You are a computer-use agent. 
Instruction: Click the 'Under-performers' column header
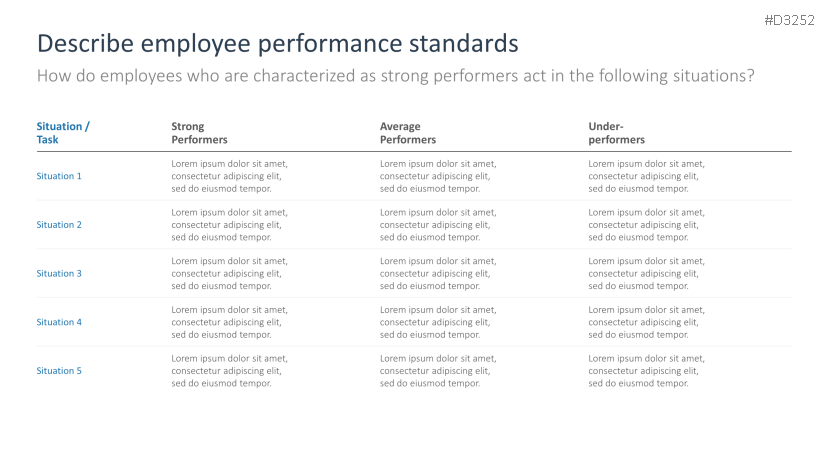tap(616, 133)
